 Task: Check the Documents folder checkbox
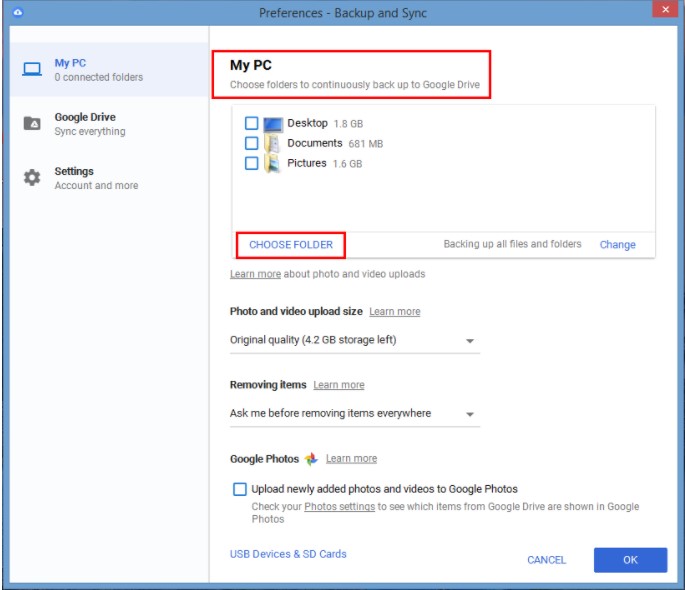(x=252, y=143)
